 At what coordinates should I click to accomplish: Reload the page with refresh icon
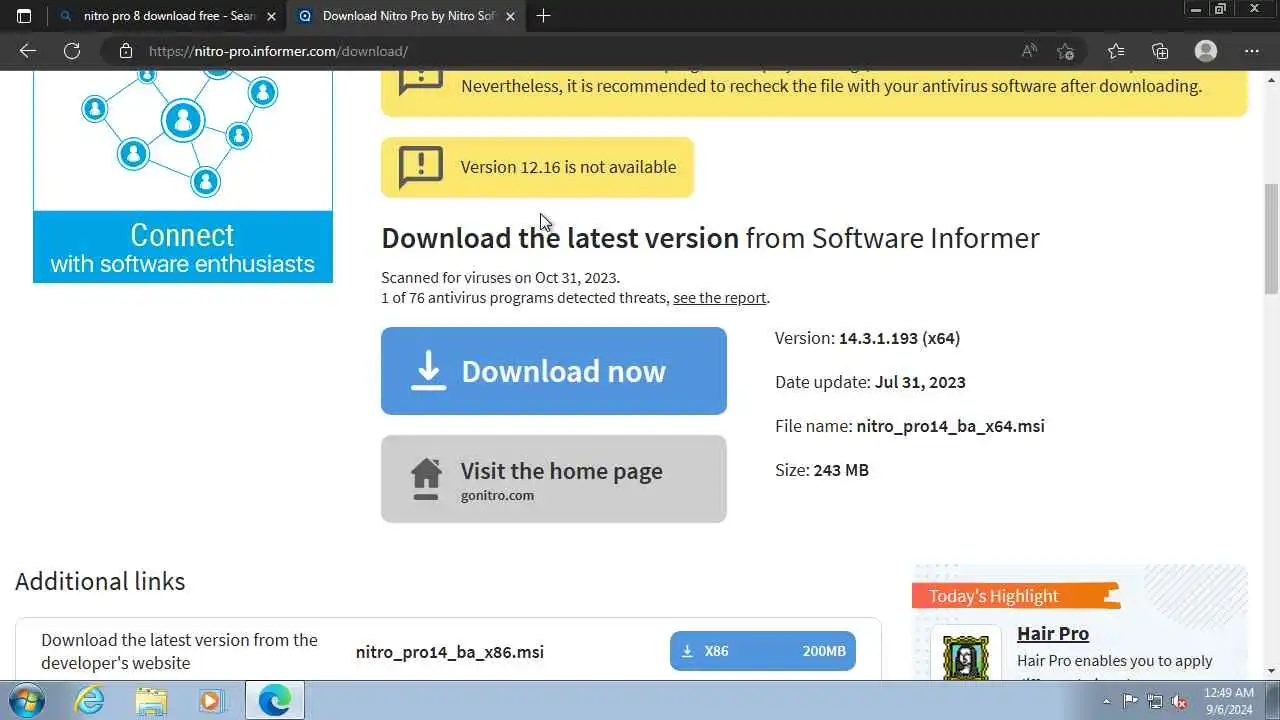72,51
